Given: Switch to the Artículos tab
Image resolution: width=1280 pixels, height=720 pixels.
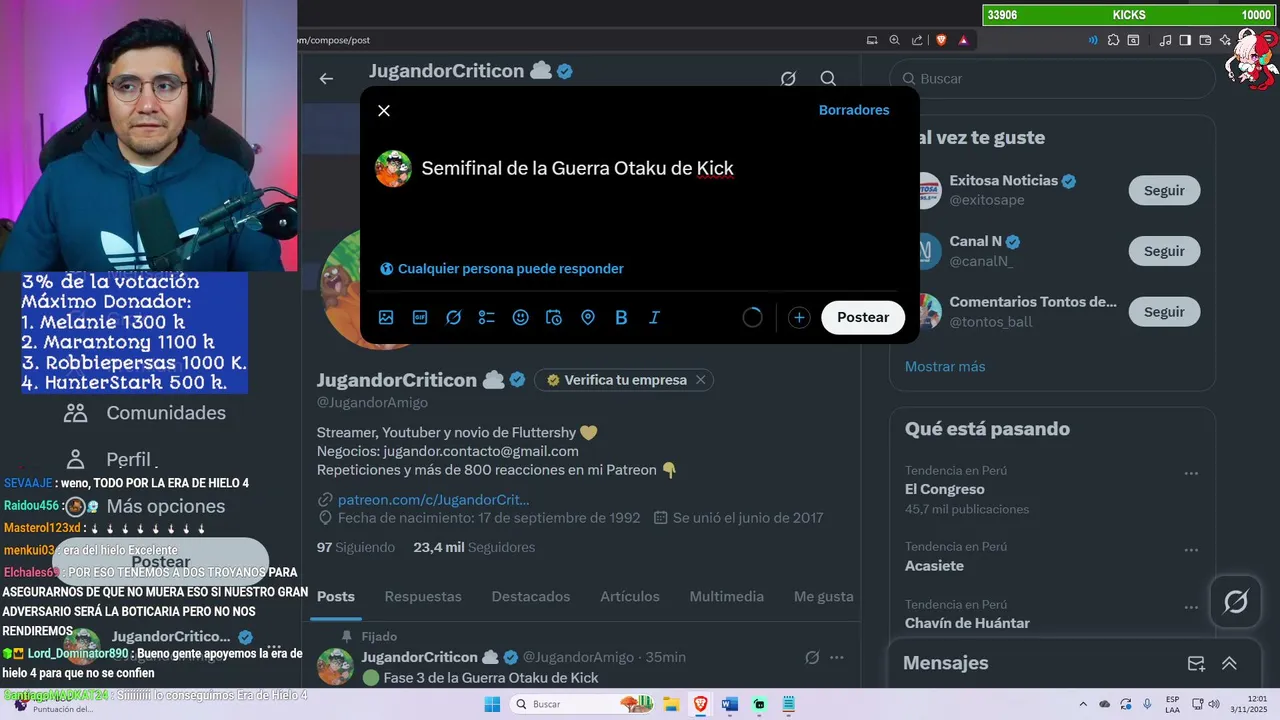Looking at the screenshot, I should 630,596.
